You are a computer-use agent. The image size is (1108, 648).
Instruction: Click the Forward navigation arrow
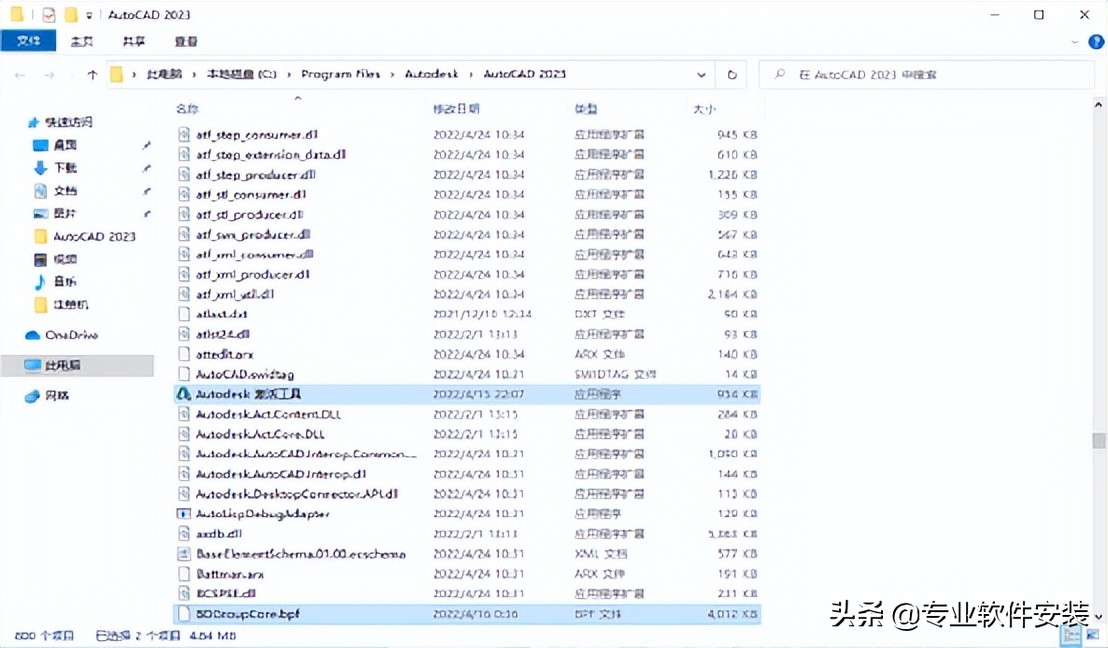49,74
